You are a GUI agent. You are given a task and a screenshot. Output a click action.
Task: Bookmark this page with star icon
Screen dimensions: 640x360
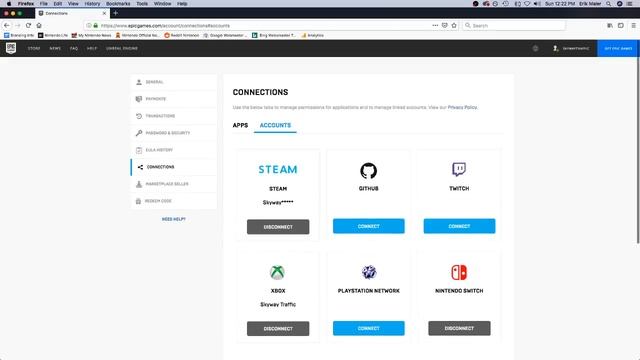tap(454, 25)
